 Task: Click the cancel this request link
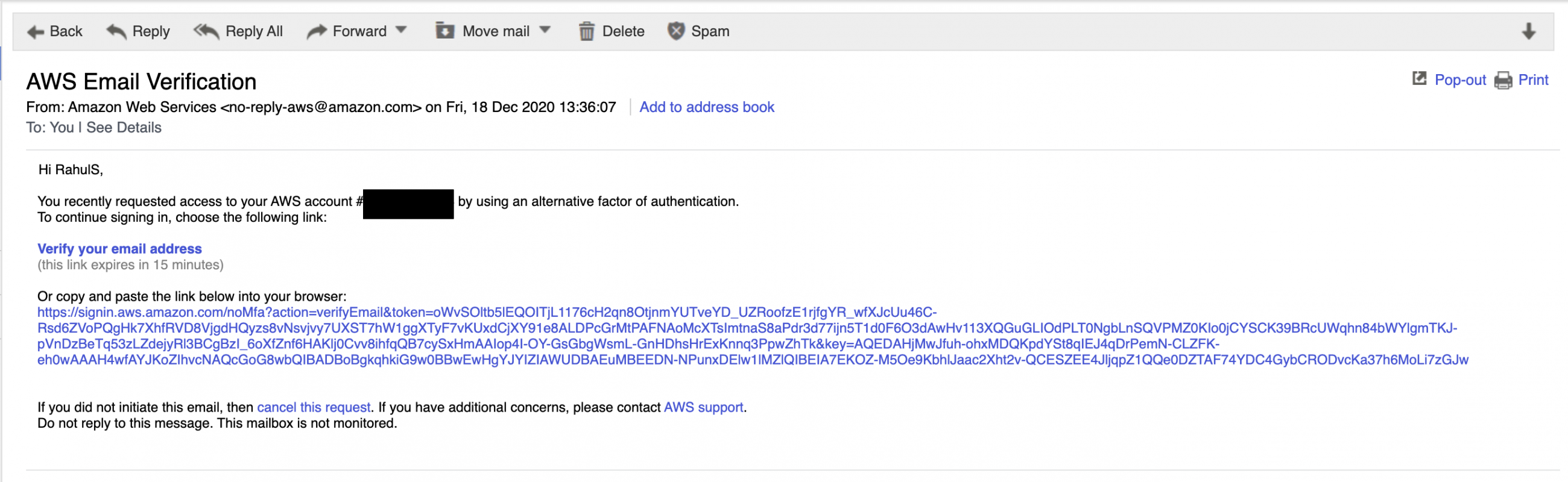(314, 407)
